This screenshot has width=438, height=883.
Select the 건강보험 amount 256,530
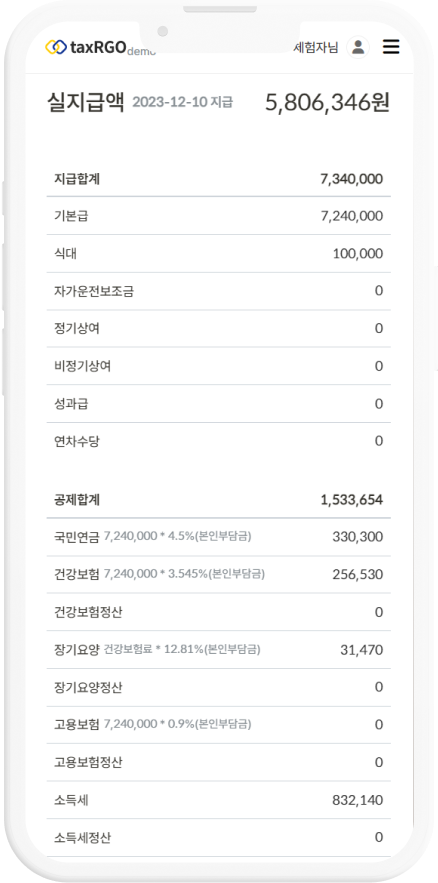point(357,574)
